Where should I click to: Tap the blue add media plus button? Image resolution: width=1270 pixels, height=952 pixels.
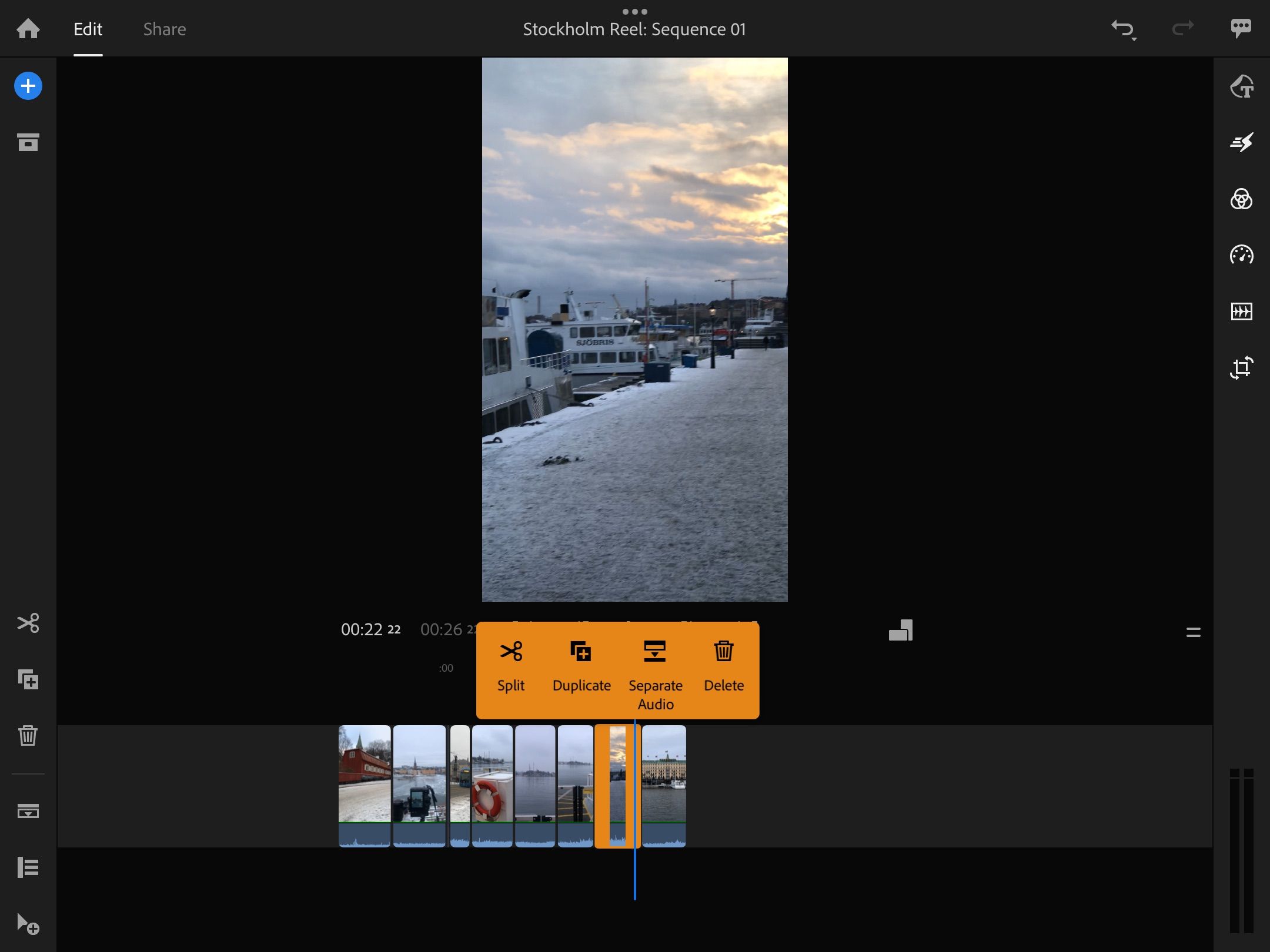(28, 86)
